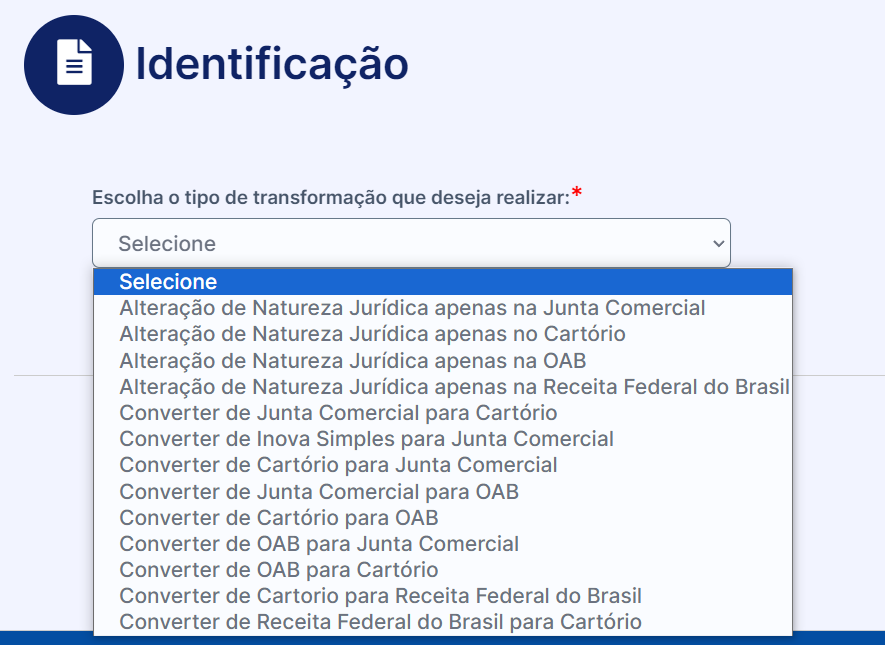Image resolution: width=885 pixels, height=645 pixels.
Task: Click the red required asterisk marker
Action: pyautogui.click(x=576, y=192)
